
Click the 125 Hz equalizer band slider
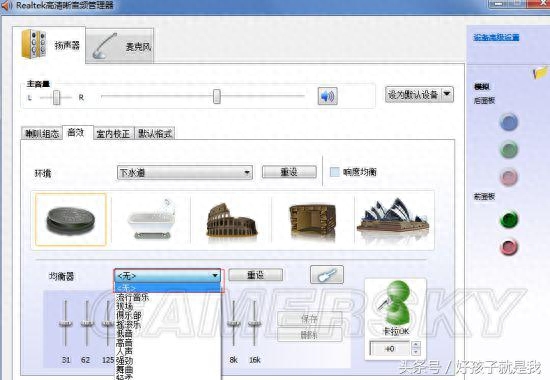(108, 324)
